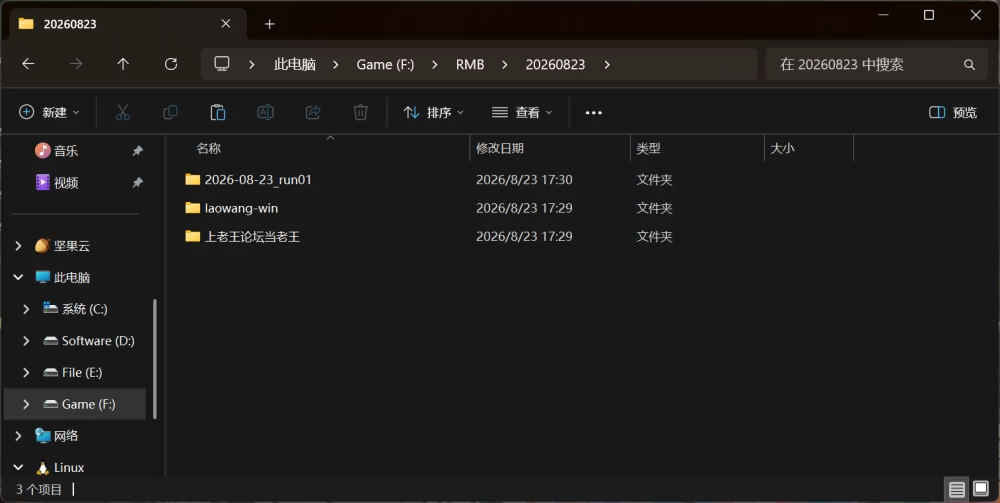Image resolution: width=1000 pixels, height=503 pixels.
Task: Open the 排序 sort dropdown
Action: (x=433, y=113)
